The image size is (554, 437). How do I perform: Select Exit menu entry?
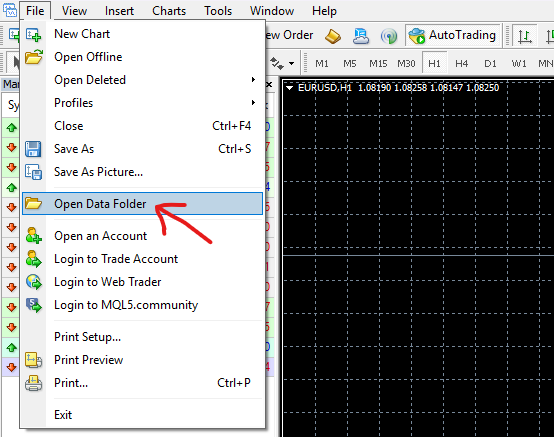[142, 415]
